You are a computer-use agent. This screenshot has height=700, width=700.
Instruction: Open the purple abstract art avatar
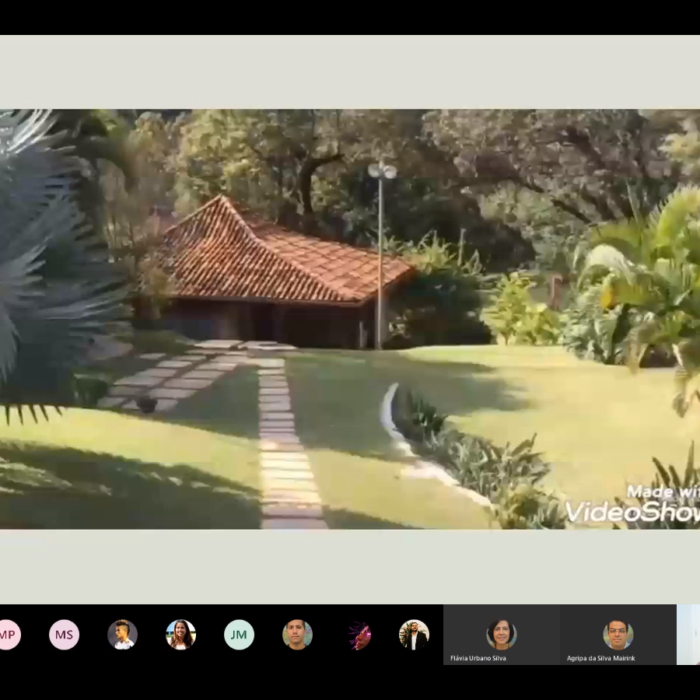point(359,635)
